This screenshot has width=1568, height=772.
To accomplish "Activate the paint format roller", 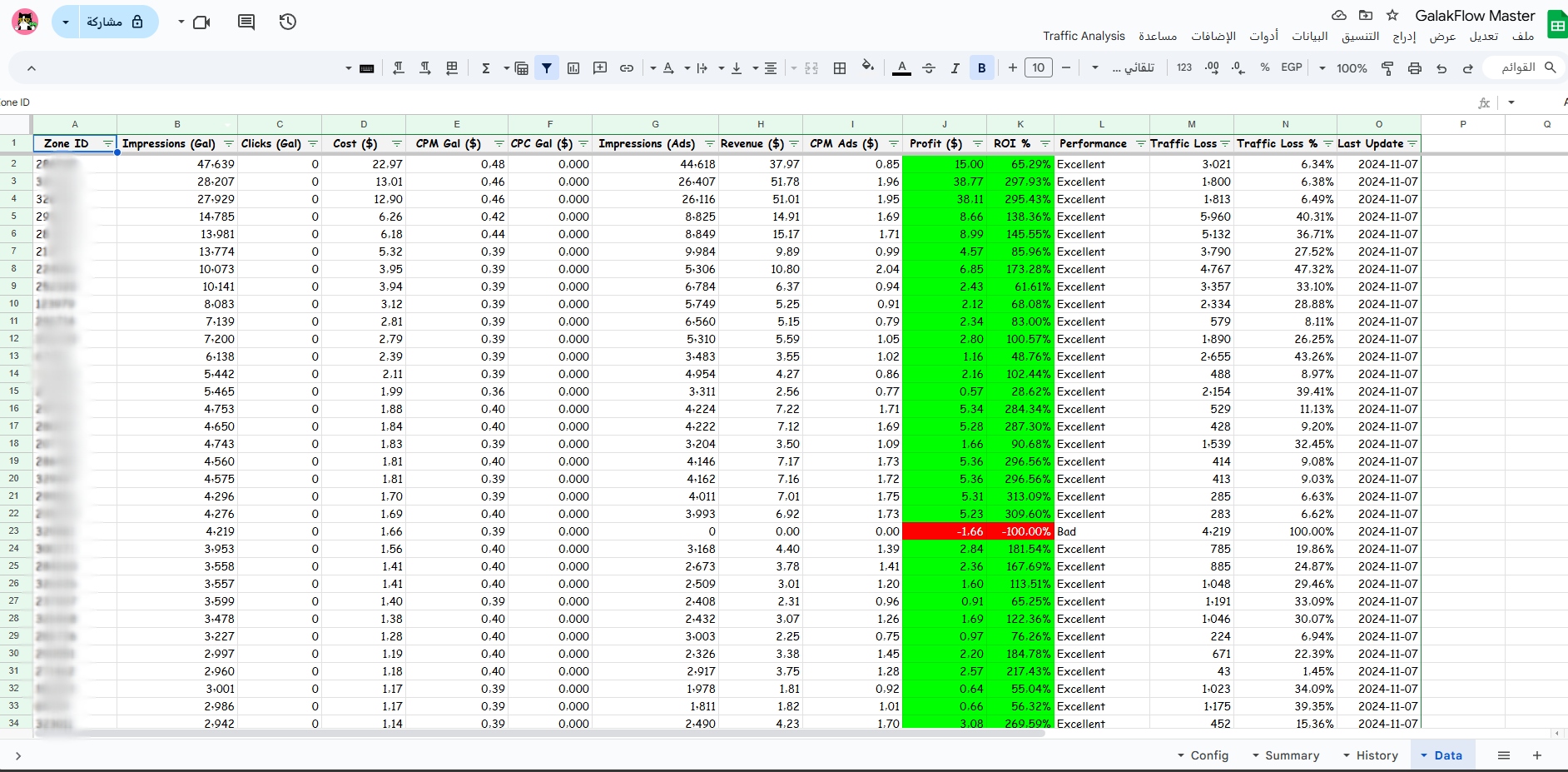I will point(1387,68).
